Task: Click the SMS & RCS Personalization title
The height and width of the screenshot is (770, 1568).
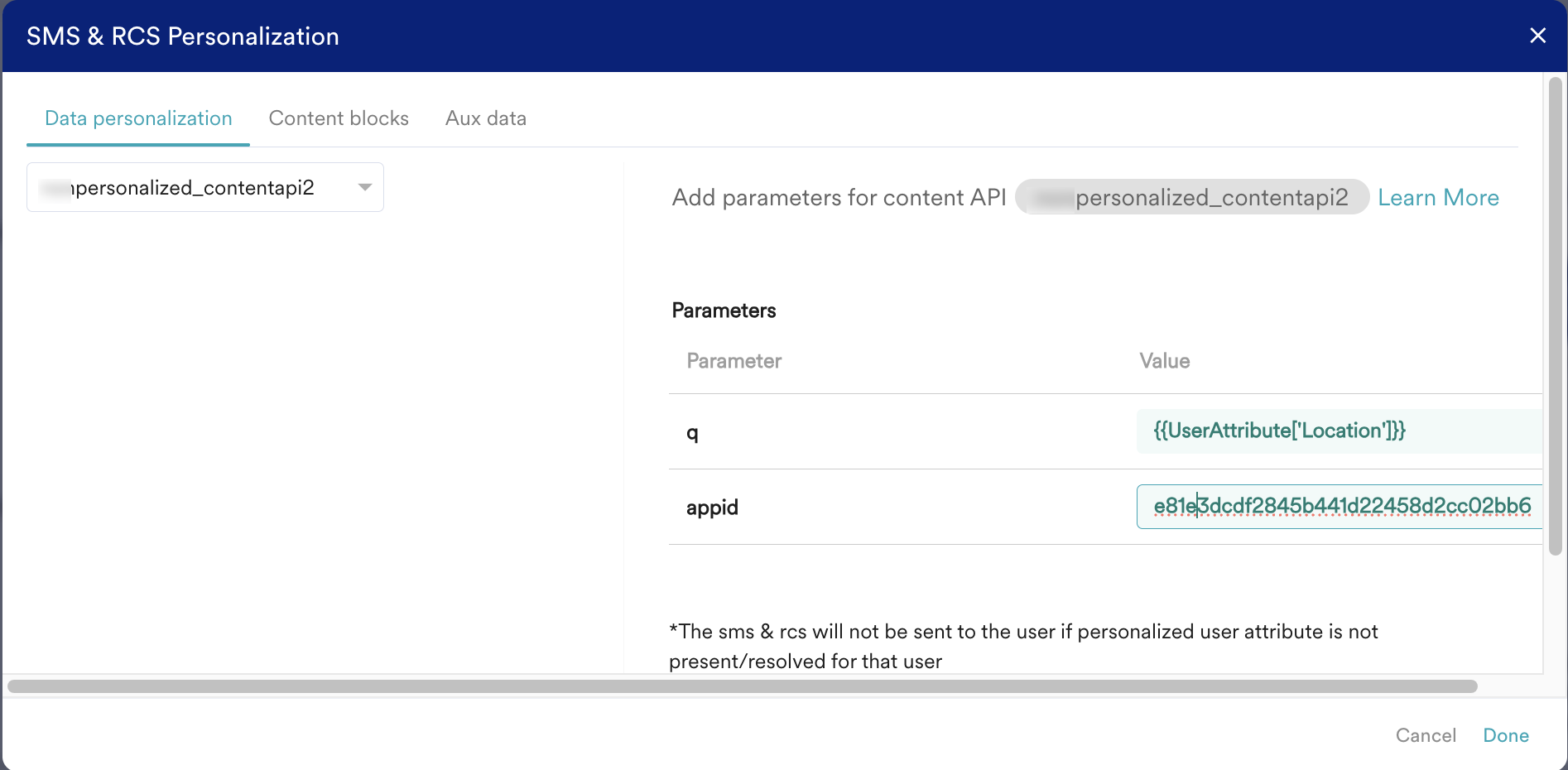Action: click(183, 36)
